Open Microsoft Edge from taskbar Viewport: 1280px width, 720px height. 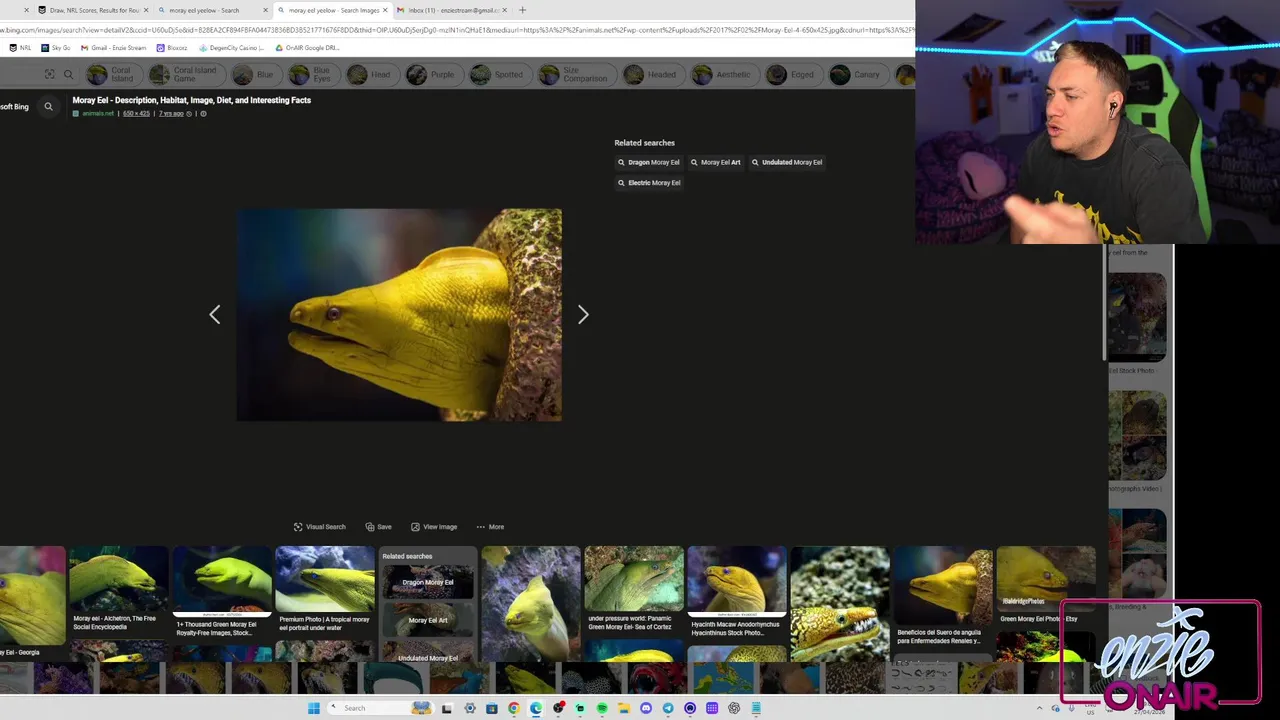click(x=536, y=708)
